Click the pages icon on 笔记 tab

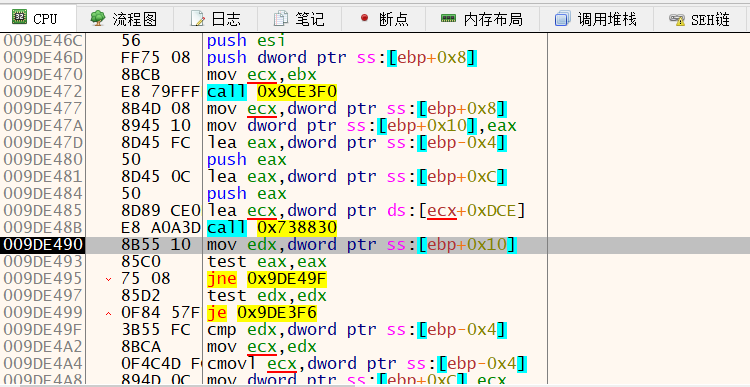[x=281, y=19]
